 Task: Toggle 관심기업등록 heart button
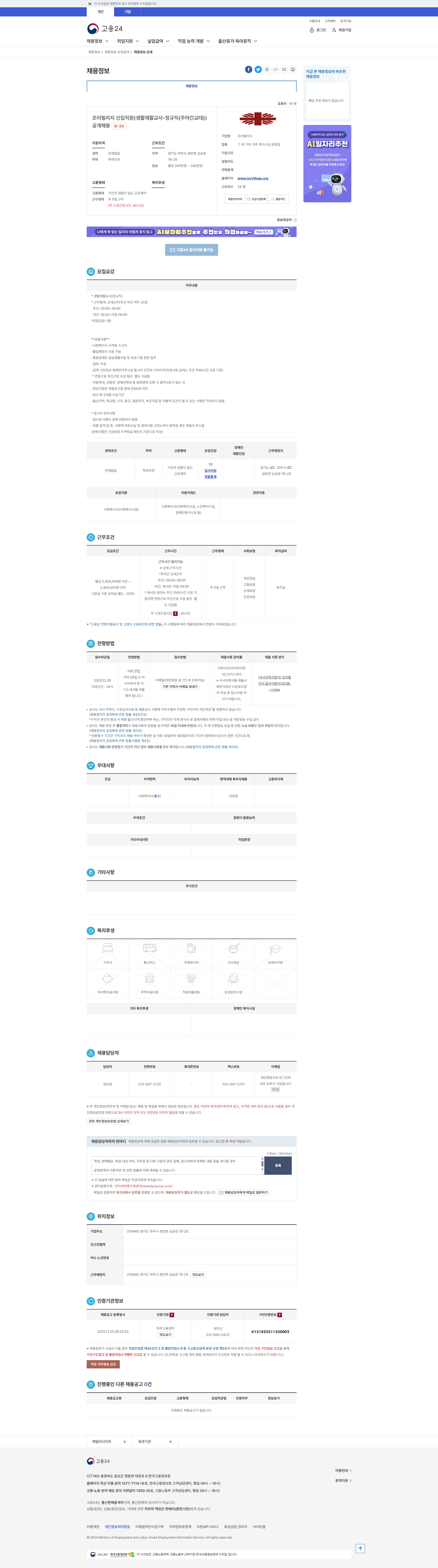point(256,199)
